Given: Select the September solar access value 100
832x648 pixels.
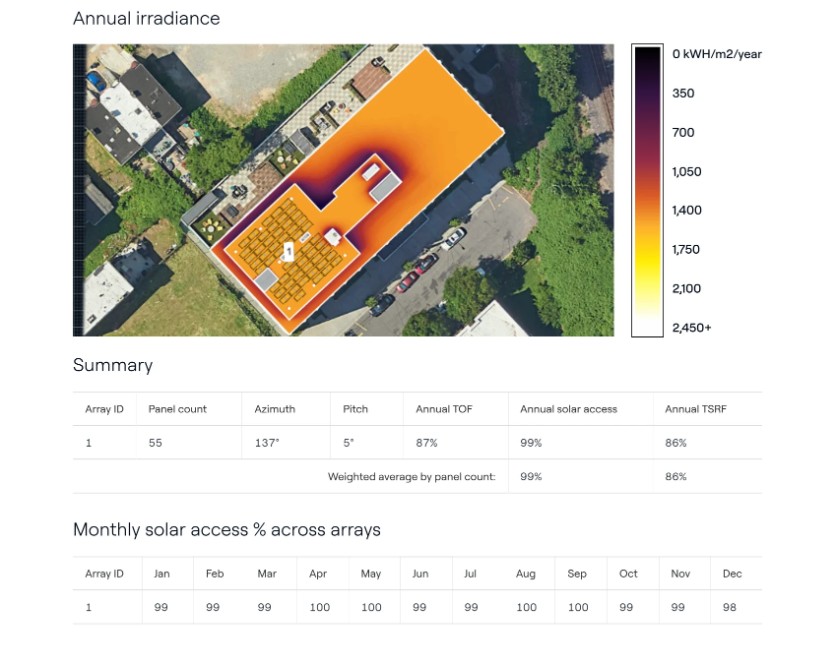Looking at the screenshot, I should coord(578,607).
